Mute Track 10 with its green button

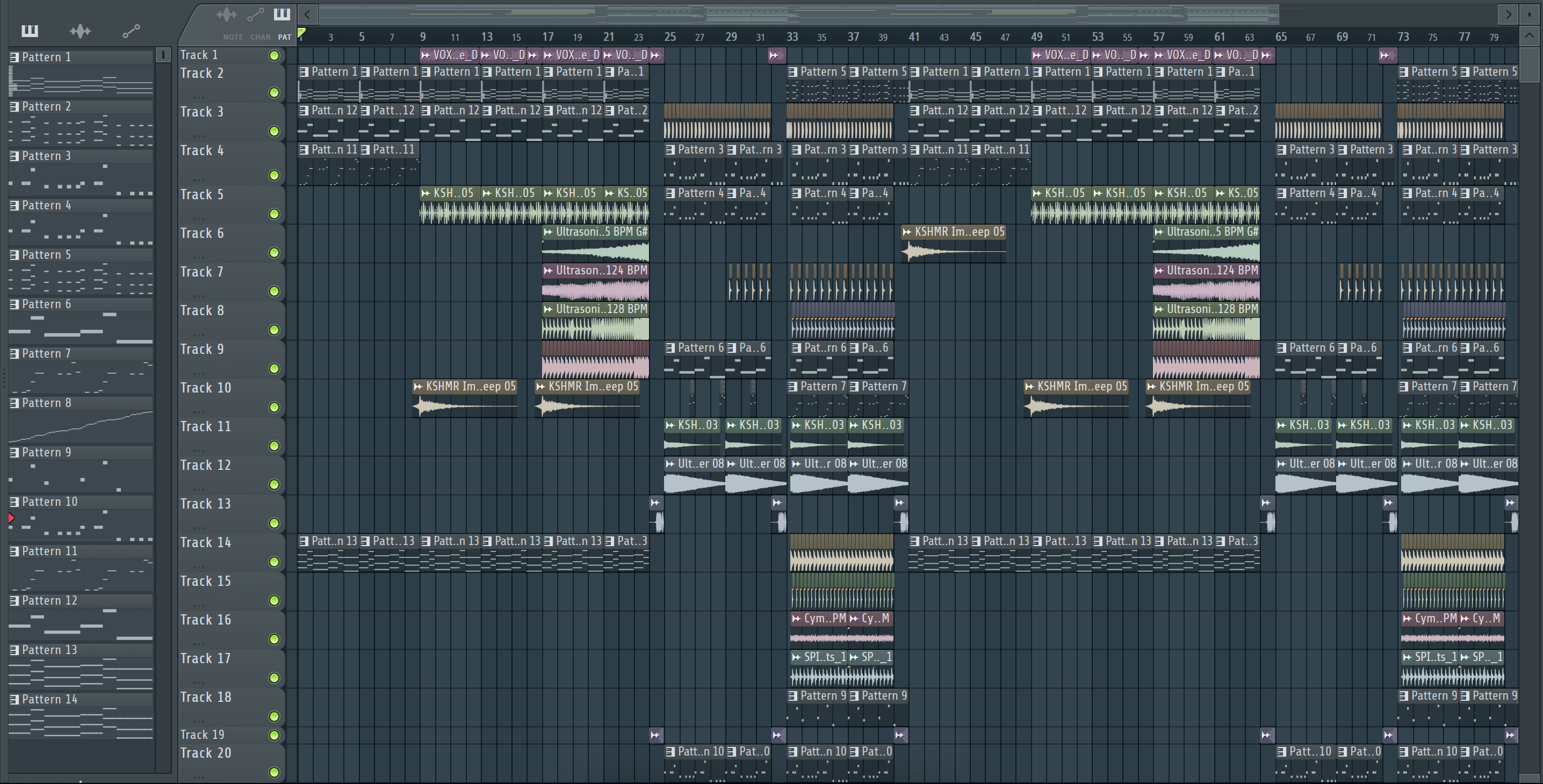(x=274, y=407)
